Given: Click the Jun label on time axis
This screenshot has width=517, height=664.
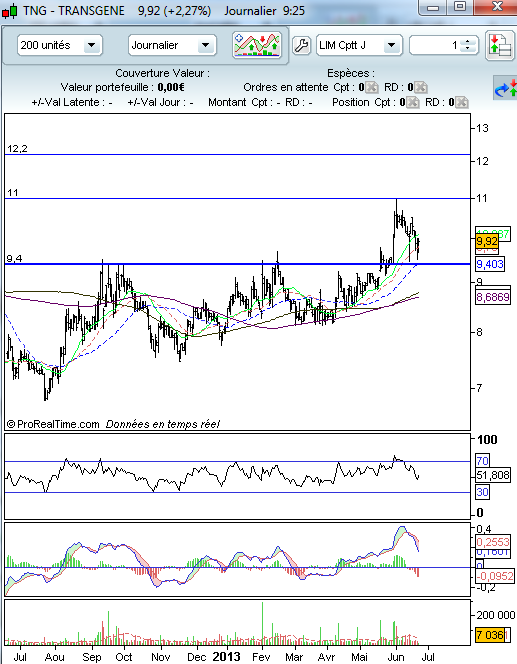Looking at the screenshot, I should (x=395, y=657).
